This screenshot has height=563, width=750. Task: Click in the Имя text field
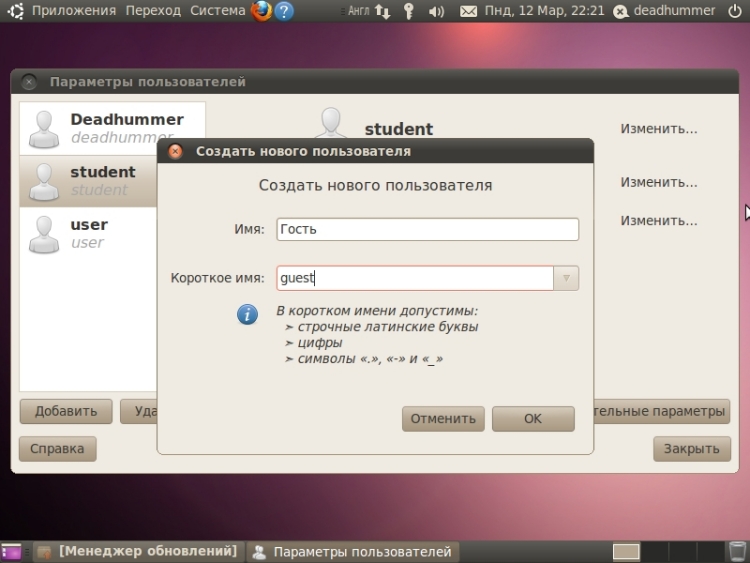point(426,229)
